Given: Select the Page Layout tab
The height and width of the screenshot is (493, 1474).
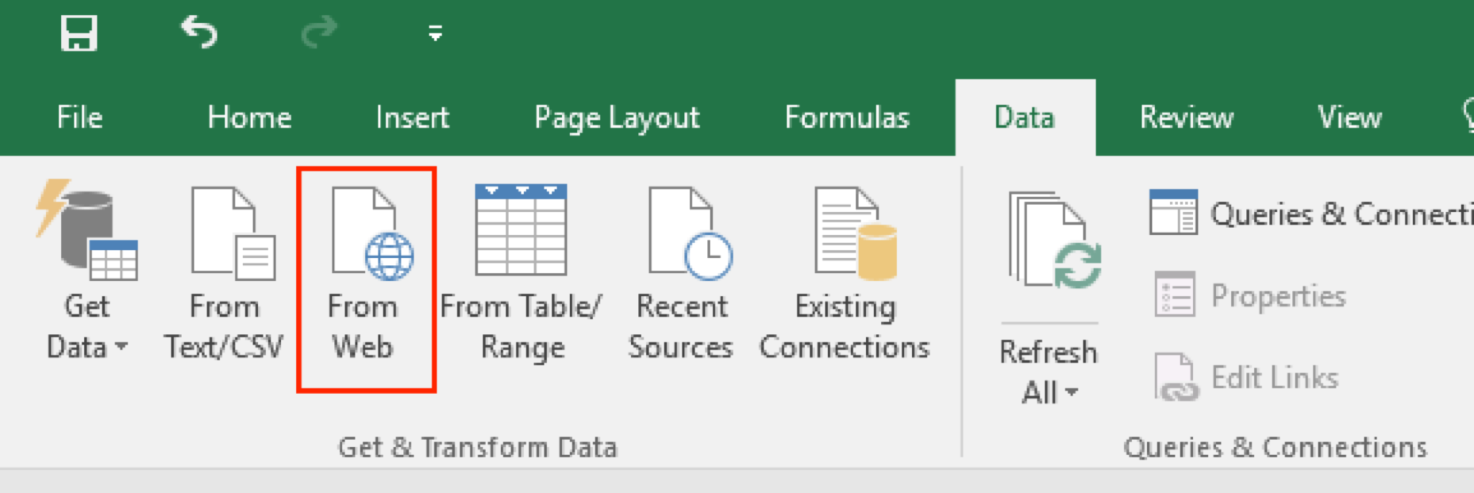Looking at the screenshot, I should point(617,118).
